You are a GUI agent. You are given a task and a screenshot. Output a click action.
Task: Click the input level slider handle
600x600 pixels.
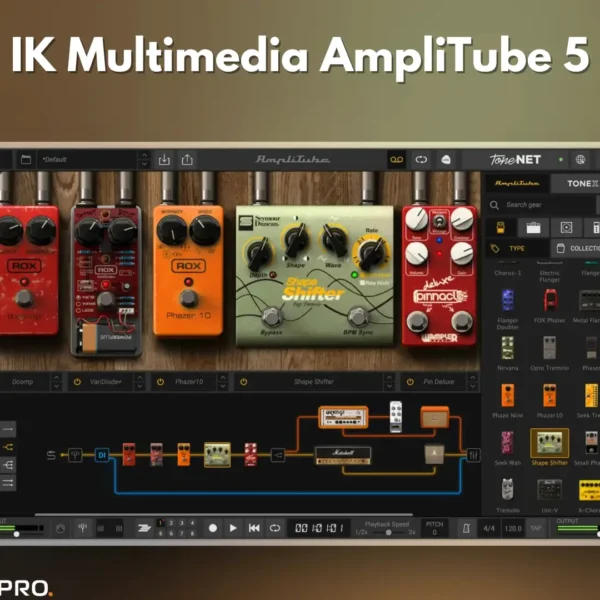(16, 534)
